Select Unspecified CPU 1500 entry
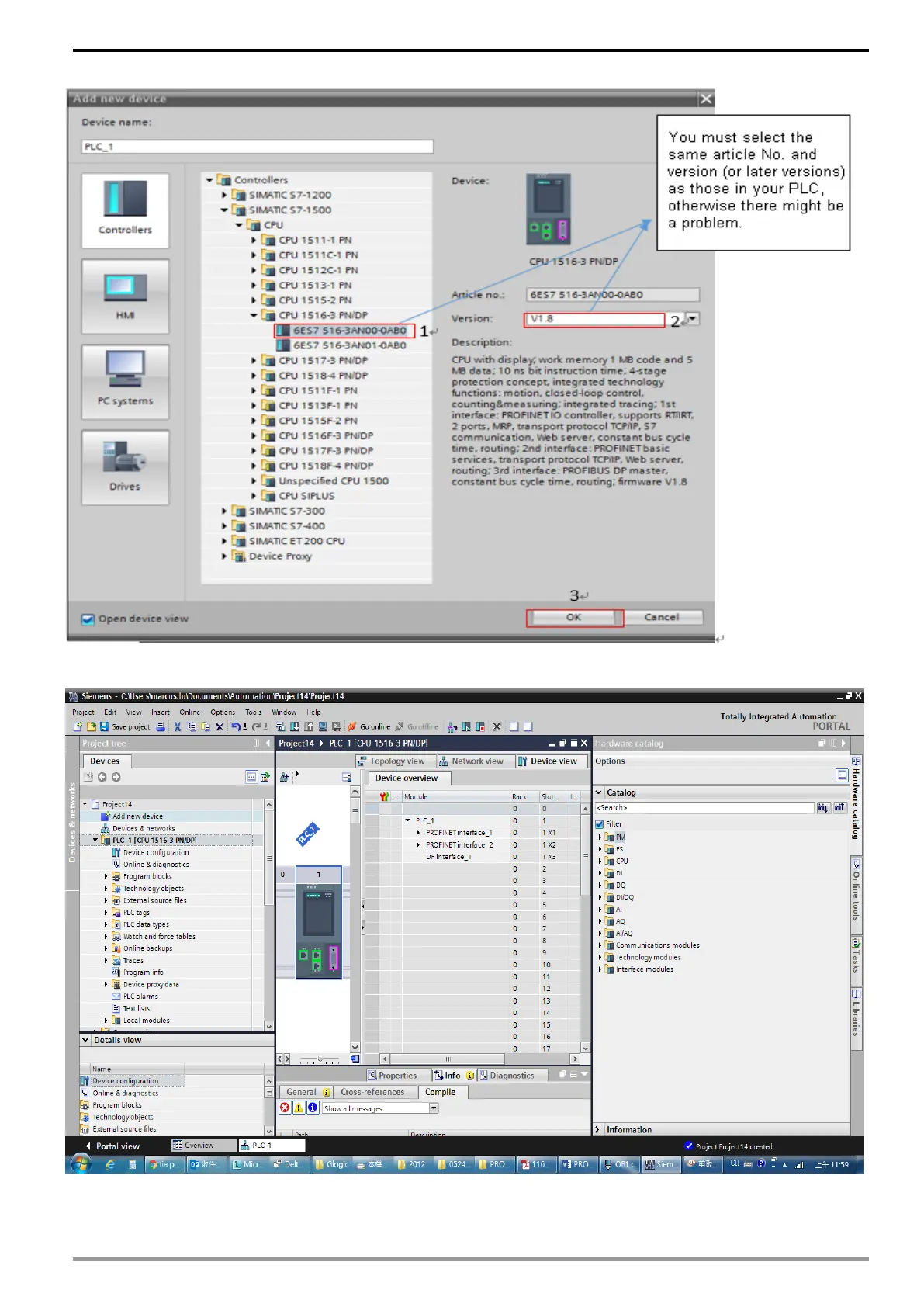 click(x=334, y=481)
